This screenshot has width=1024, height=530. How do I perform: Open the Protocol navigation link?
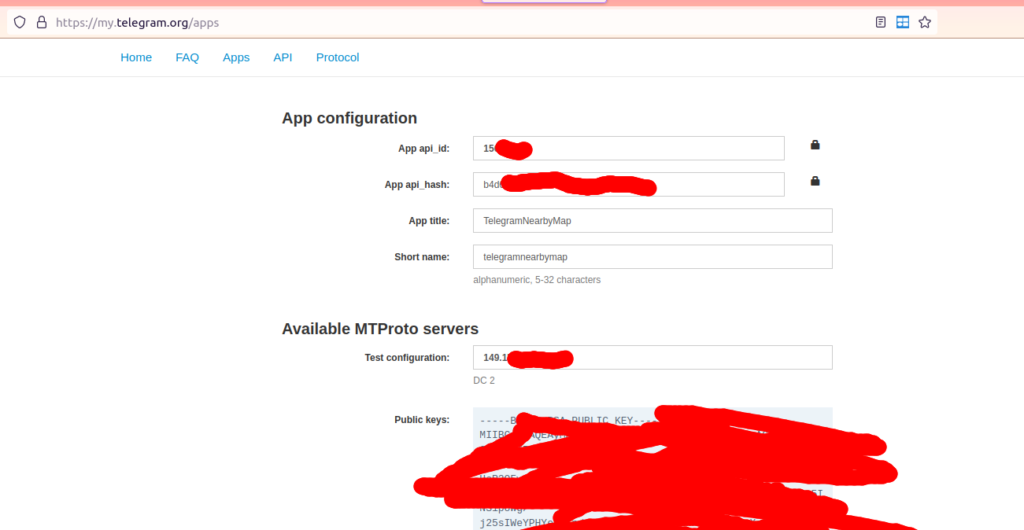coord(338,57)
